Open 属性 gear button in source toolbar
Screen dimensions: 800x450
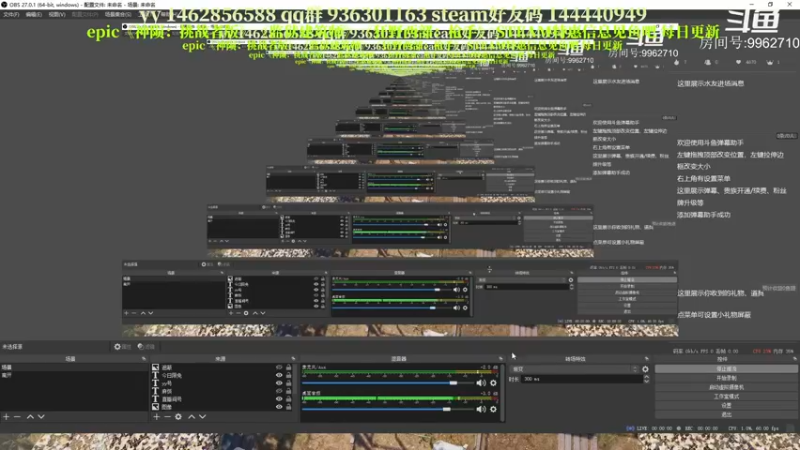(122, 346)
